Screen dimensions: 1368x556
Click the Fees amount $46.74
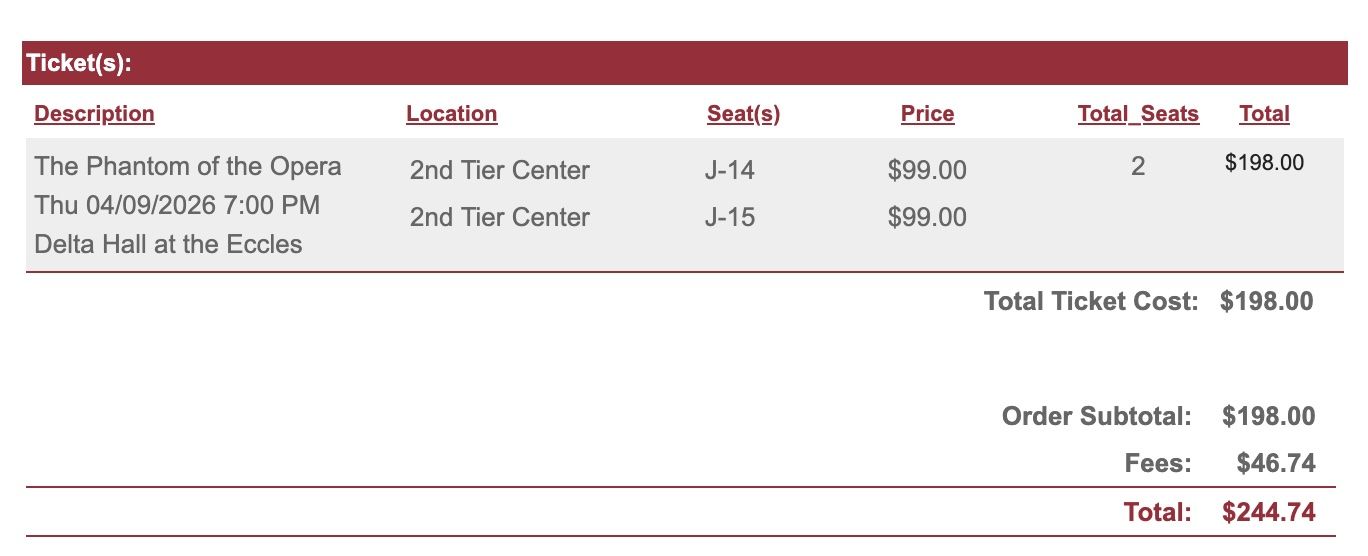[1275, 463]
